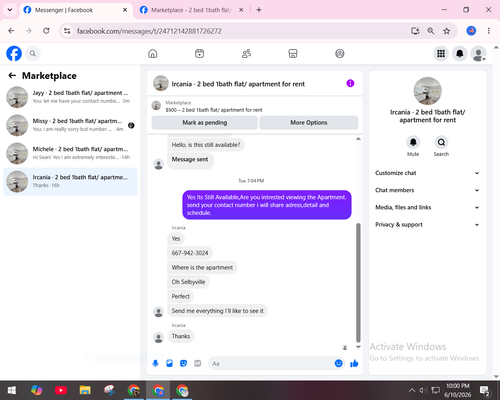
Task: Open YouTube from the taskbar
Action: click(x=61, y=390)
